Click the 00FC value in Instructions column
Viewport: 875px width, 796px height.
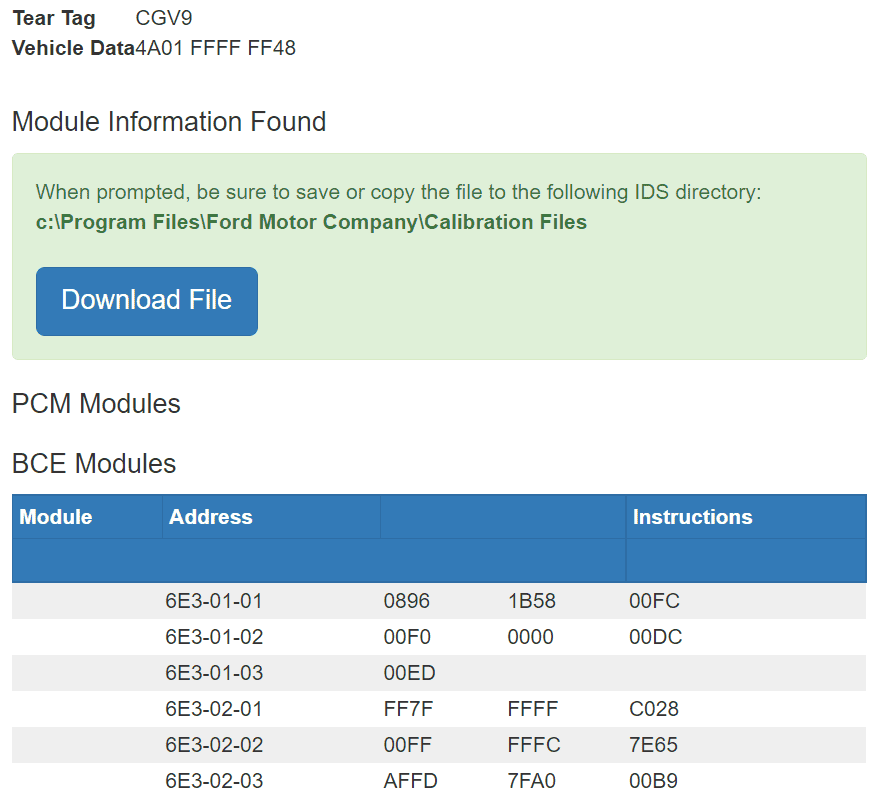654,601
